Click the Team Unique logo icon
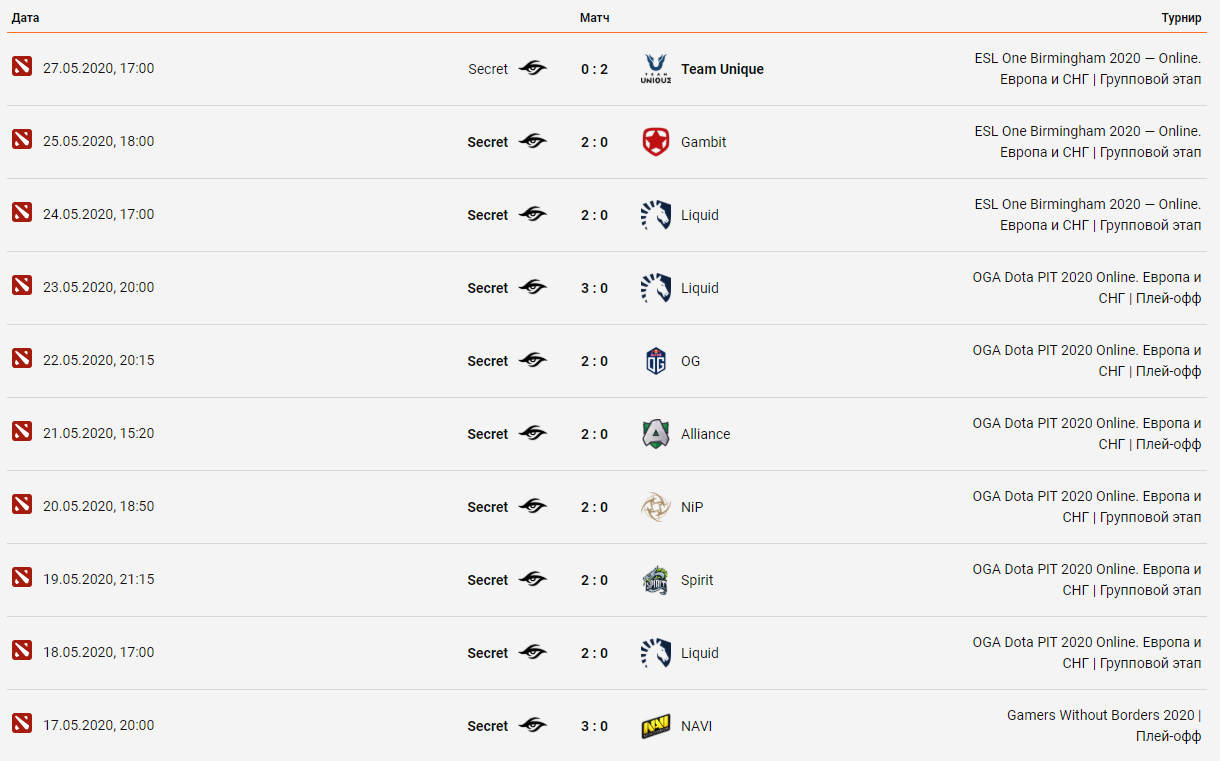 [x=656, y=69]
